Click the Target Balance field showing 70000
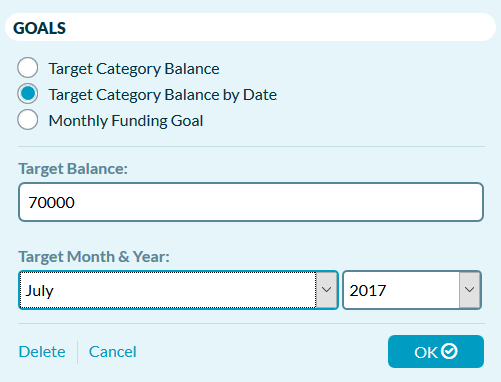This screenshot has height=382, width=501. pos(251,202)
